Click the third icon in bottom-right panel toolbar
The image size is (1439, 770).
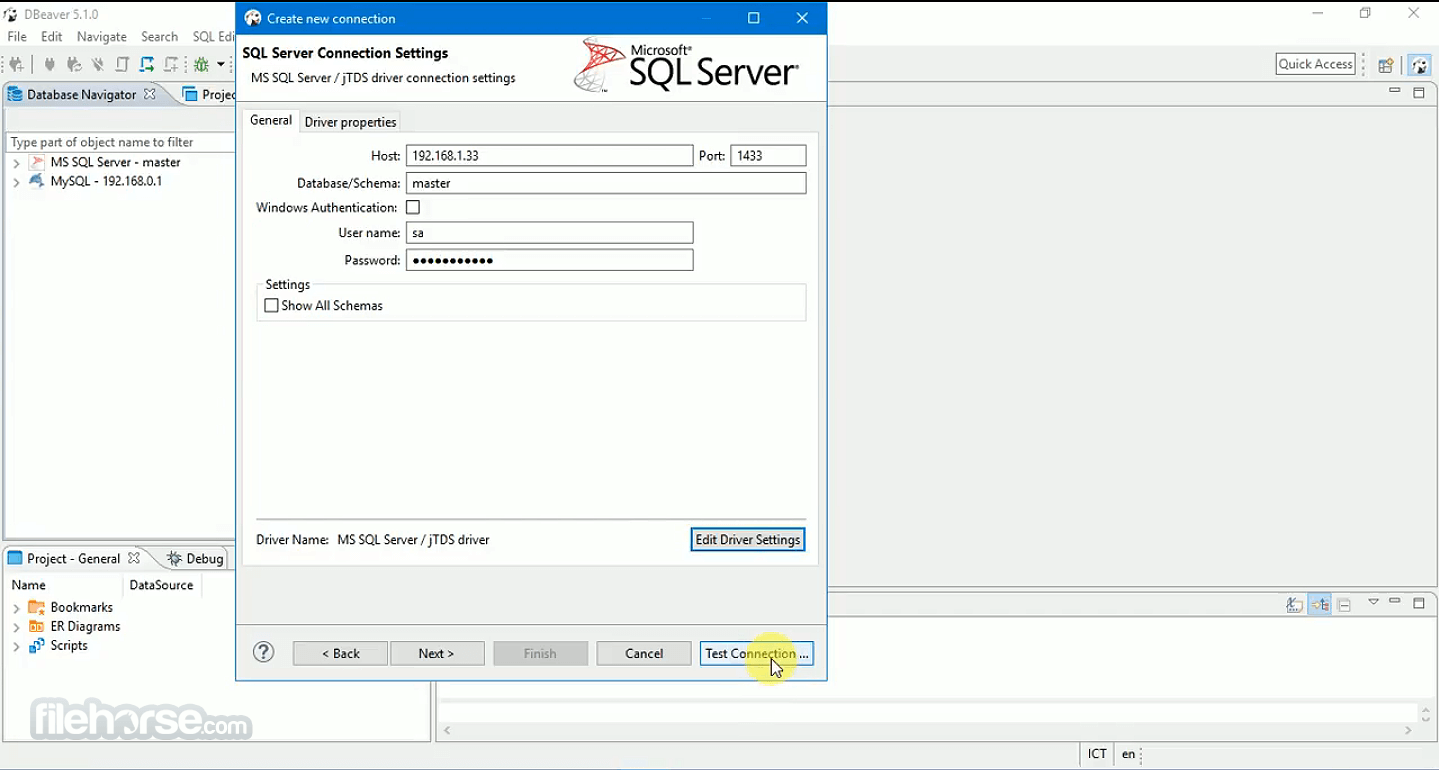click(1345, 605)
